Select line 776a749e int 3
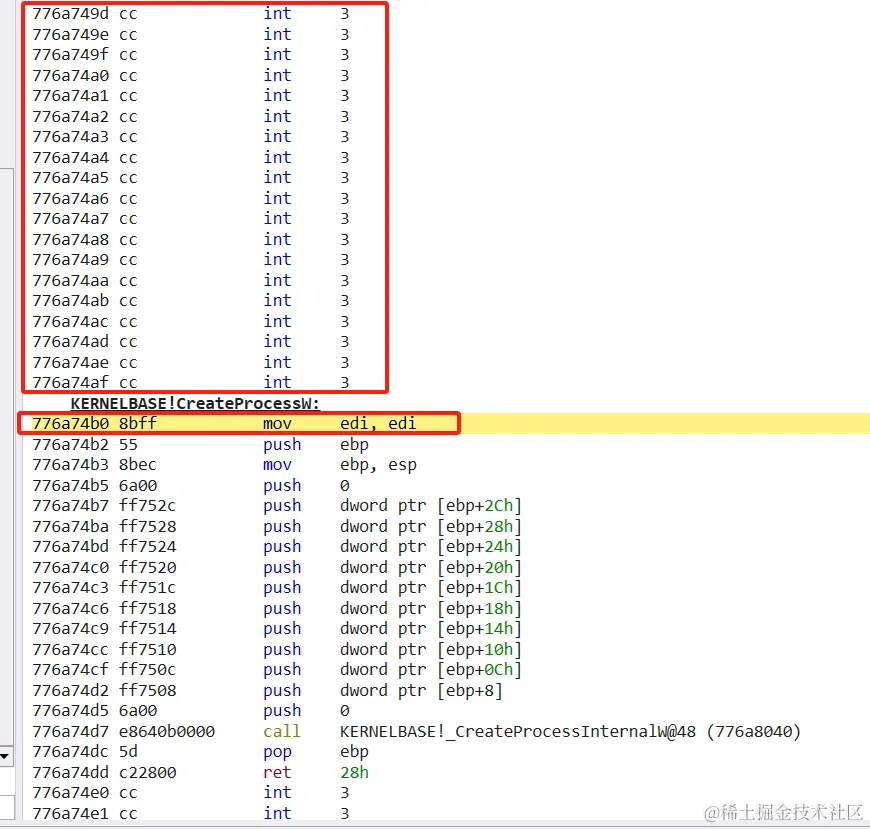 (x=191, y=34)
